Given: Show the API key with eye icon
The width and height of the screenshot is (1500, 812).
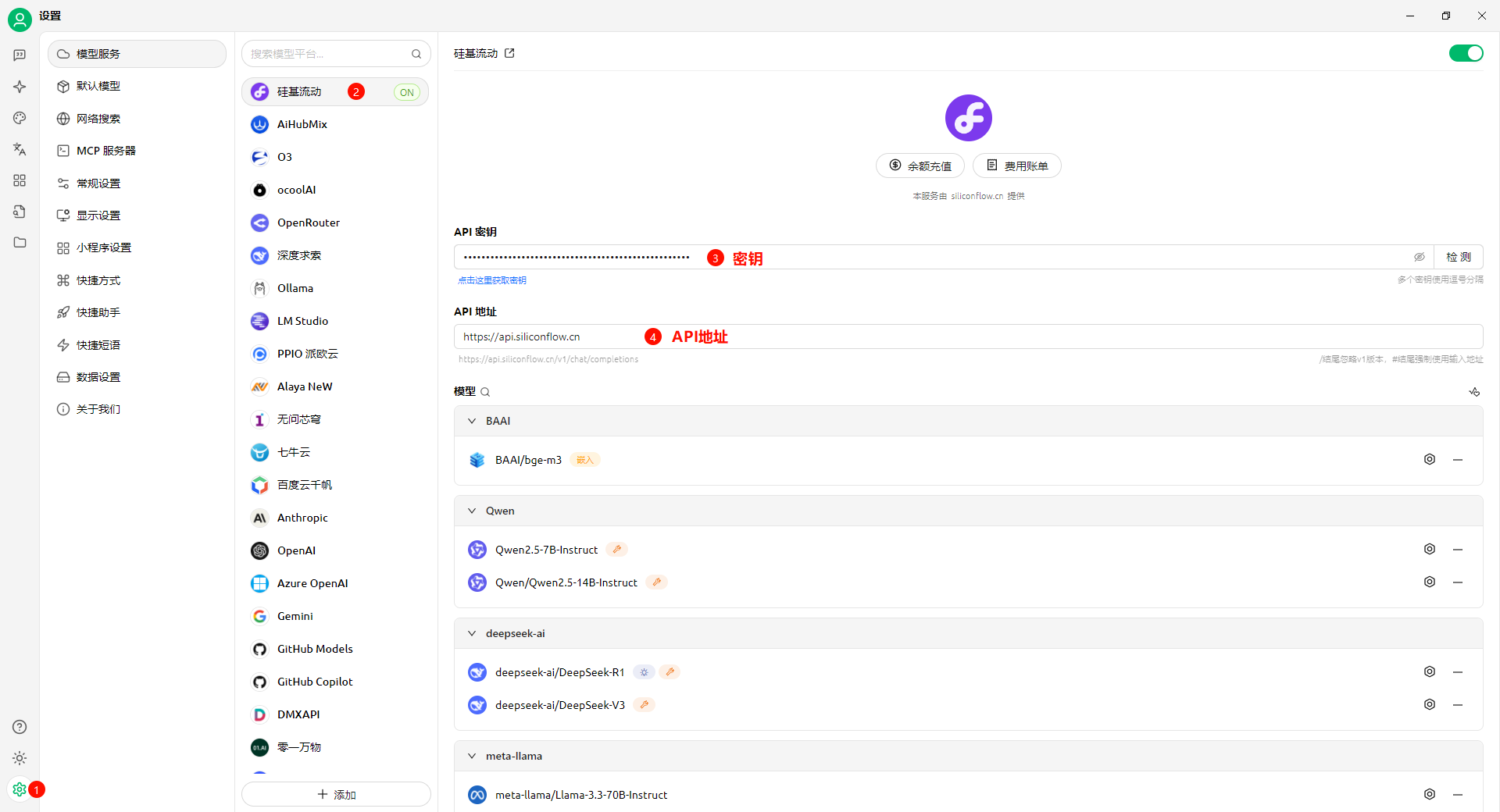Looking at the screenshot, I should pyautogui.click(x=1420, y=257).
